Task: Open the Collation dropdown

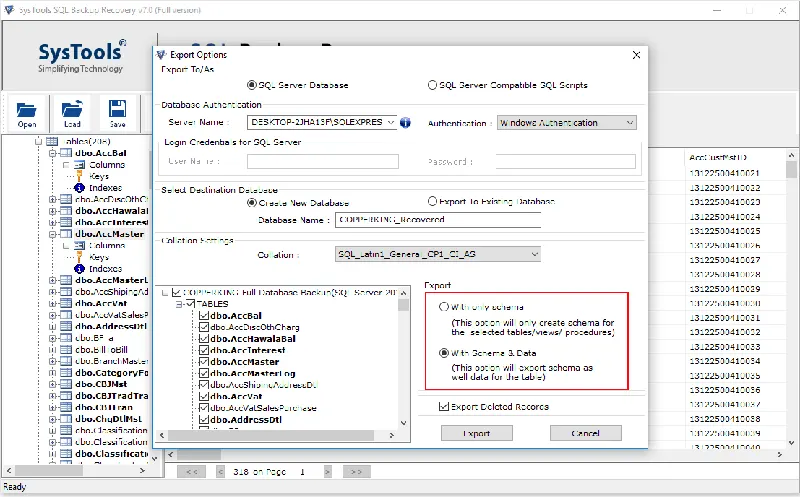Action: (x=534, y=254)
